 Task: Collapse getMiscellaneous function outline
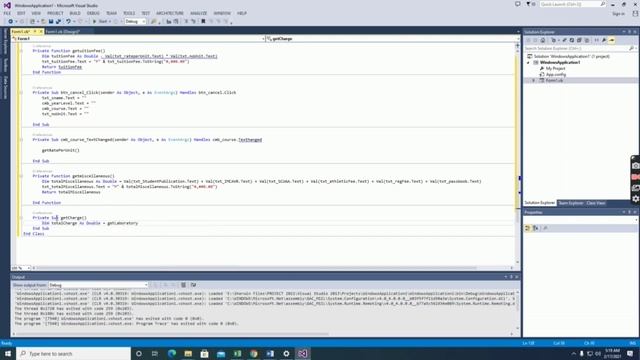pos(21,176)
